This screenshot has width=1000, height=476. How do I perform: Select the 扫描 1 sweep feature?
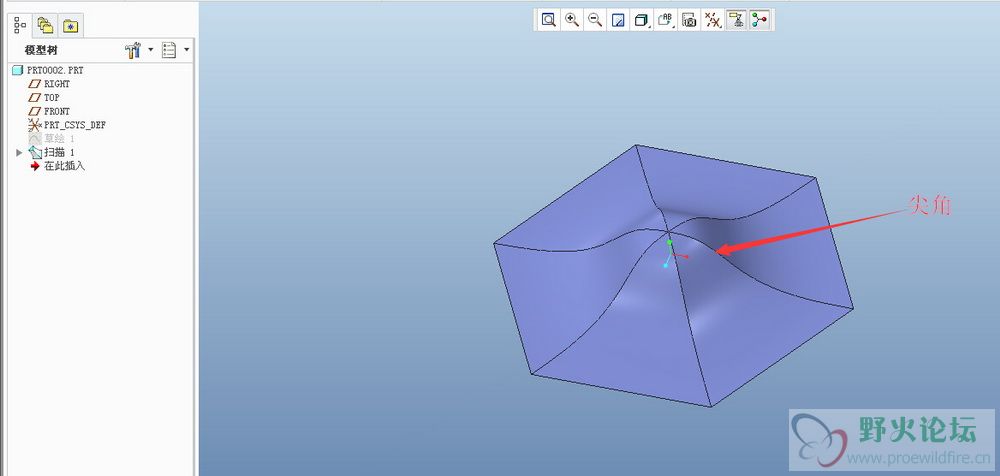[x=52, y=152]
